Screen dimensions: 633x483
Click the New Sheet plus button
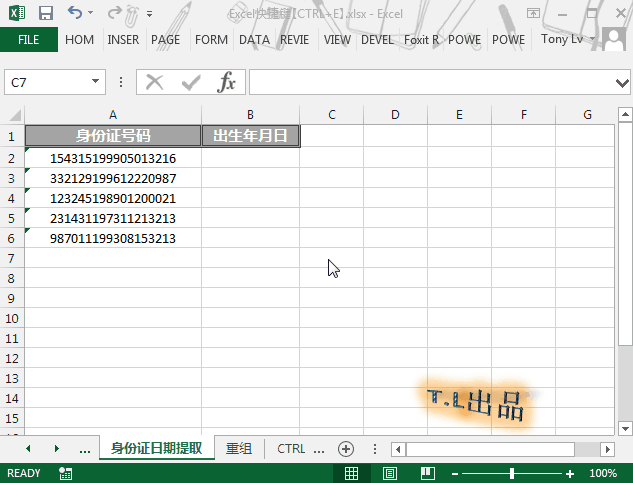click(x=346, y=449)
